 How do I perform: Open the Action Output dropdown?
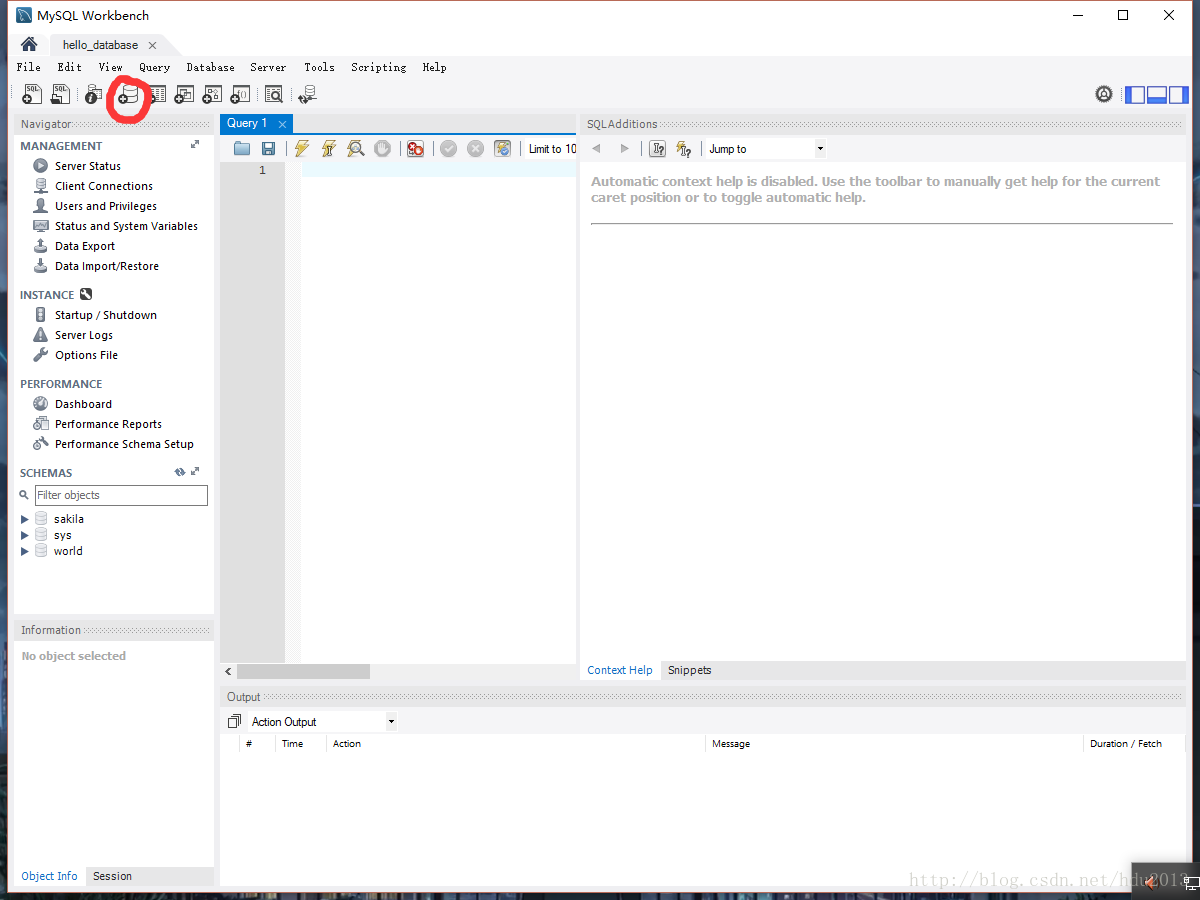[x=322, y=721]
